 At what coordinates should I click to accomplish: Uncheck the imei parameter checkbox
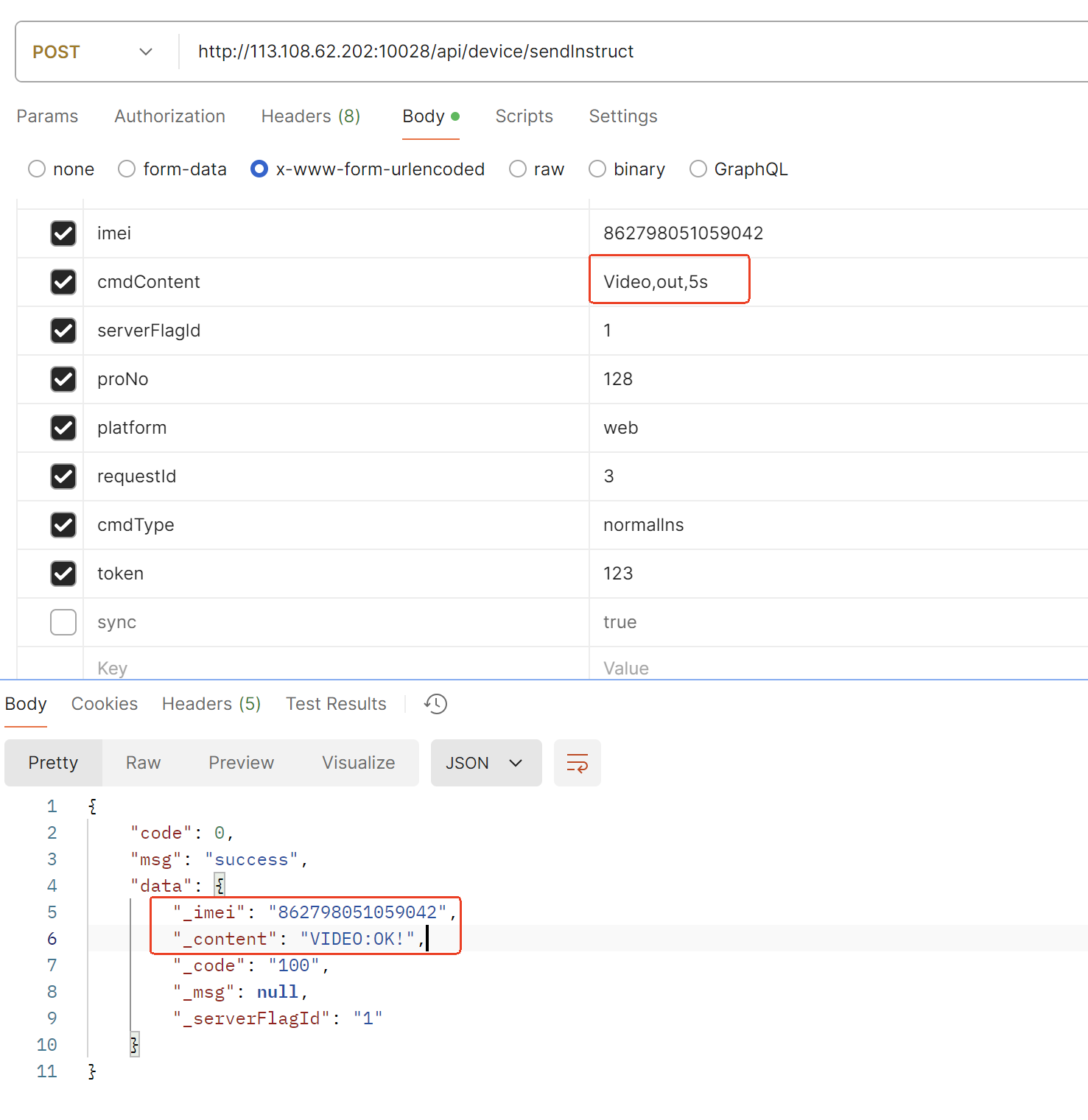click(x=63, y=233)
